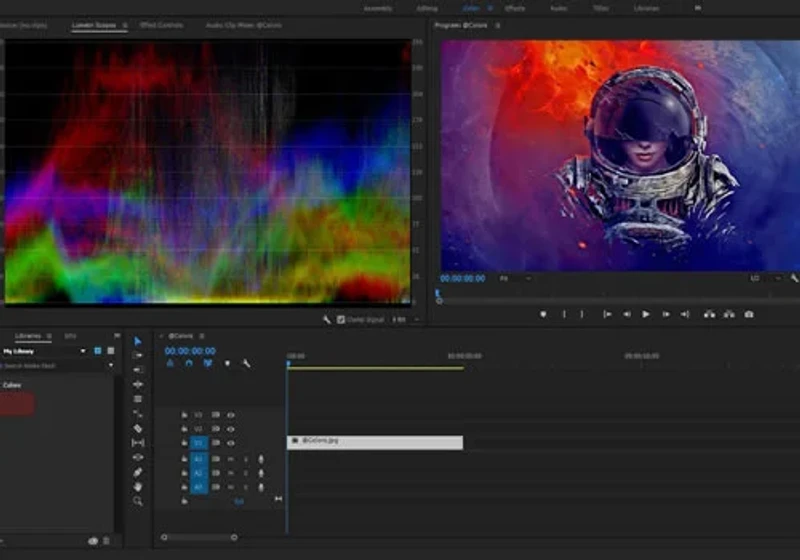Screen dimensions: 800x560
Task: Open Assembly workspace
Action: click(x=378, y=8)
